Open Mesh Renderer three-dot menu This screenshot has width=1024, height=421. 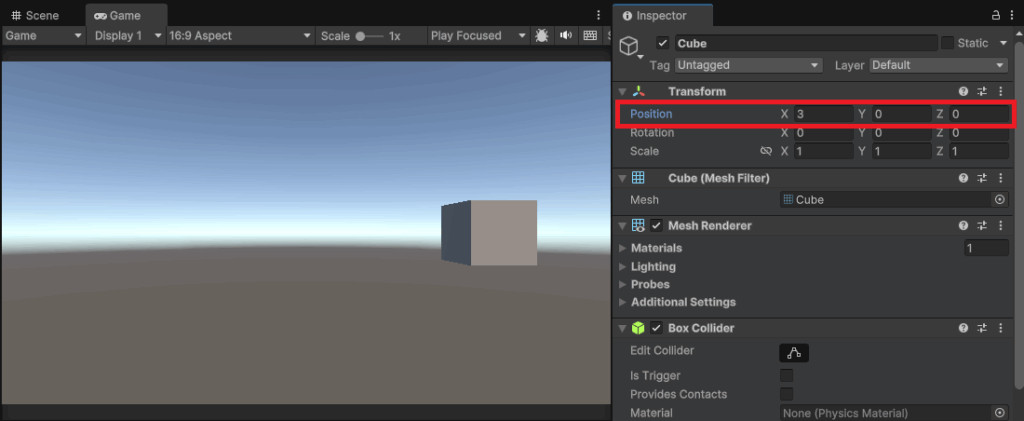pyautogui.click(x=1000, y=226)
